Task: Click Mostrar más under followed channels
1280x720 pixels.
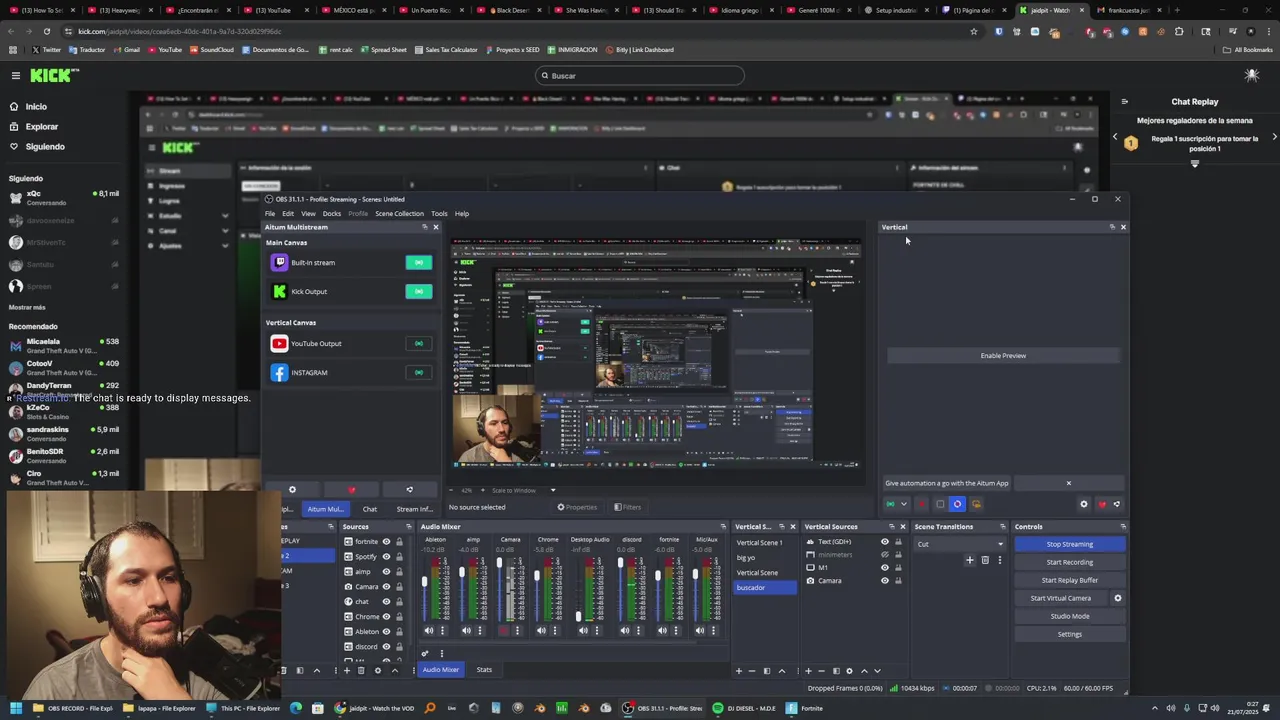Action: click(x=27, y=307)
